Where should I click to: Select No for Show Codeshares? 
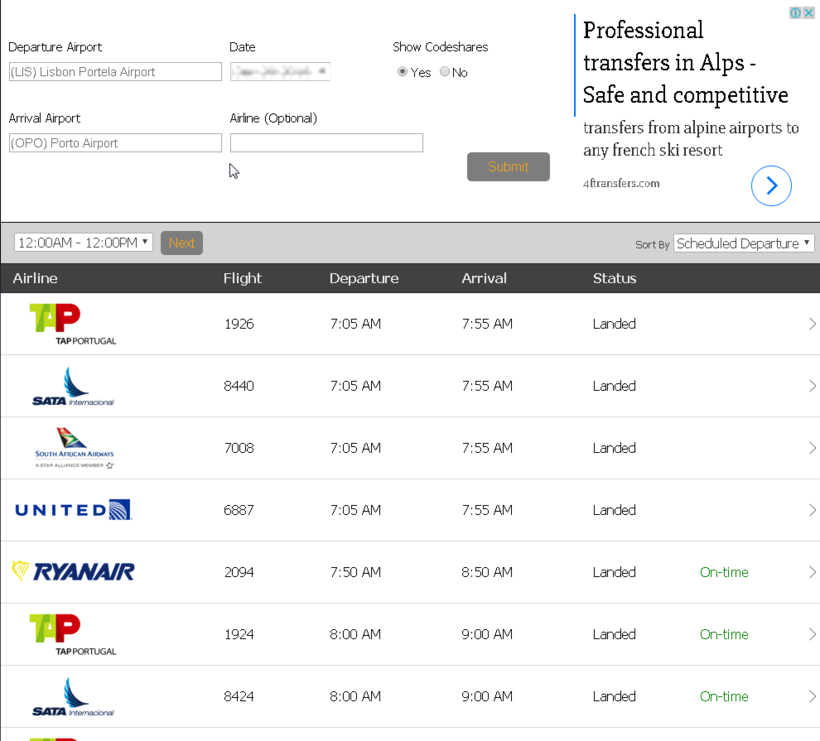[445, 72]
